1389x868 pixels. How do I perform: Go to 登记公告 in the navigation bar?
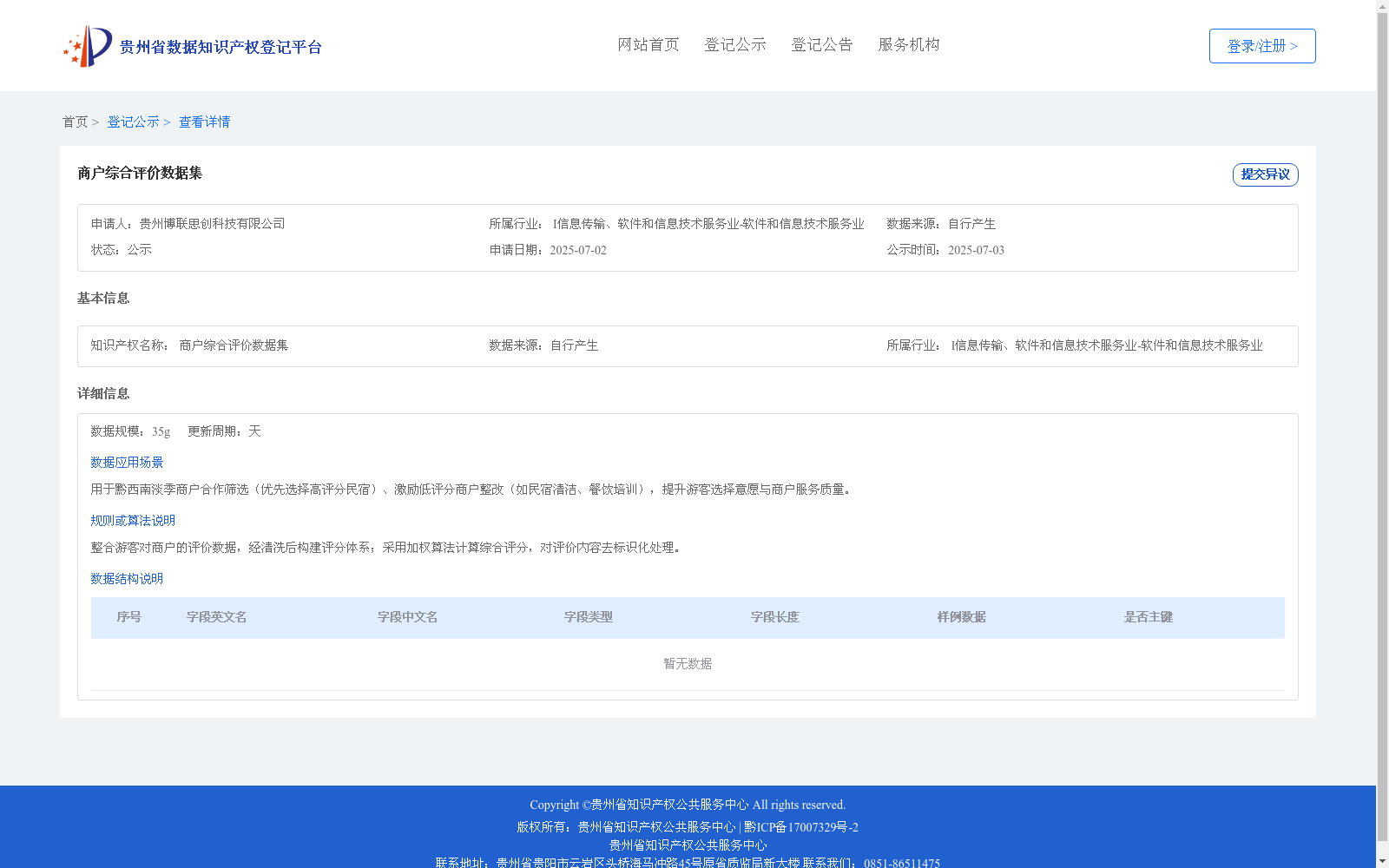pos(822,45)
